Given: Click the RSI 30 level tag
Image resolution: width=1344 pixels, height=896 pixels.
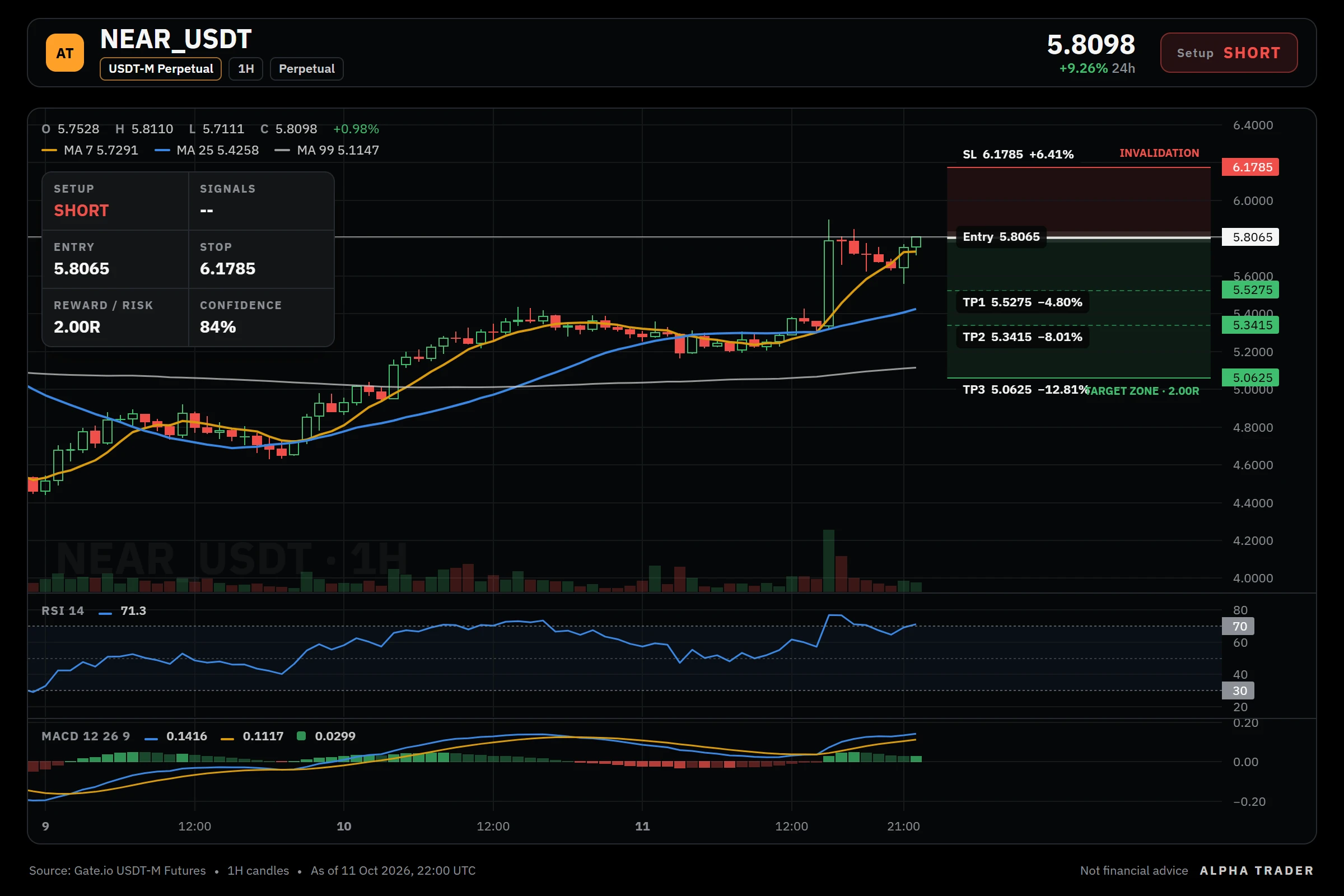Looking at the screenshot, I should (x=1238, y=691).
